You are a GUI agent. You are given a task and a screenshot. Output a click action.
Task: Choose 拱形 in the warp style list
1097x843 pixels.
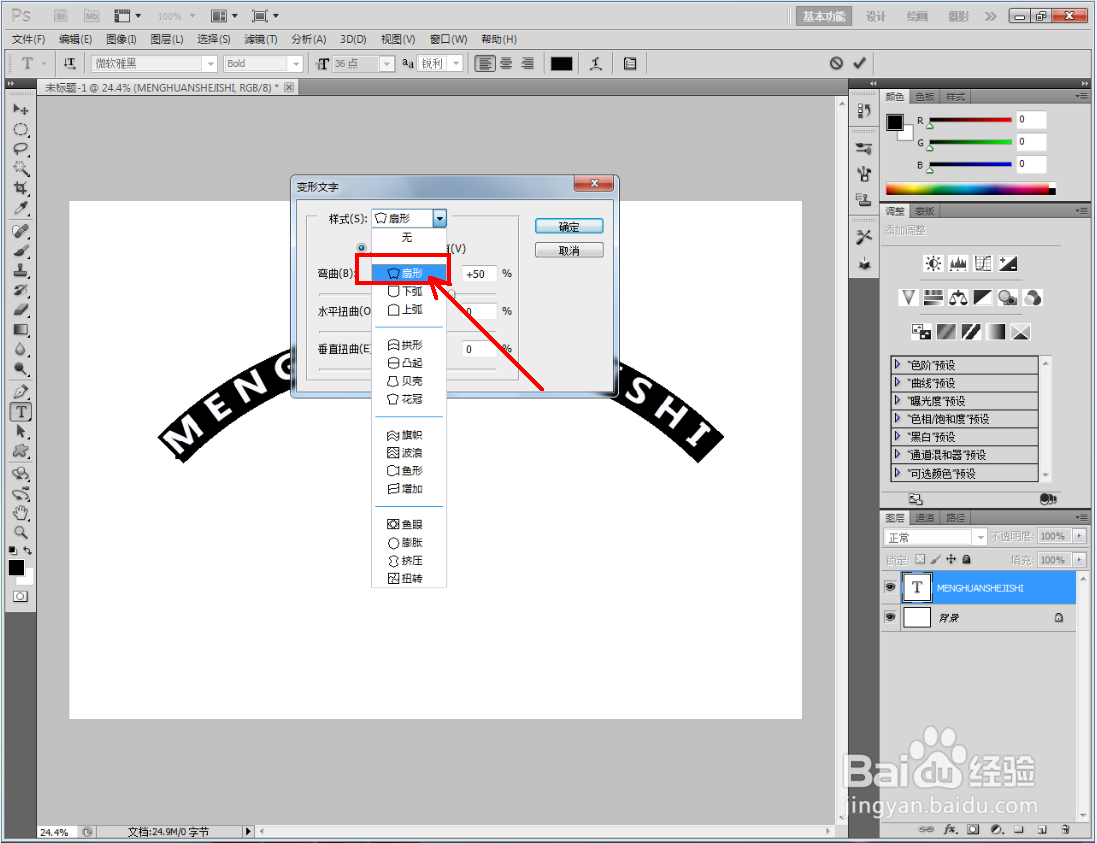409,345
